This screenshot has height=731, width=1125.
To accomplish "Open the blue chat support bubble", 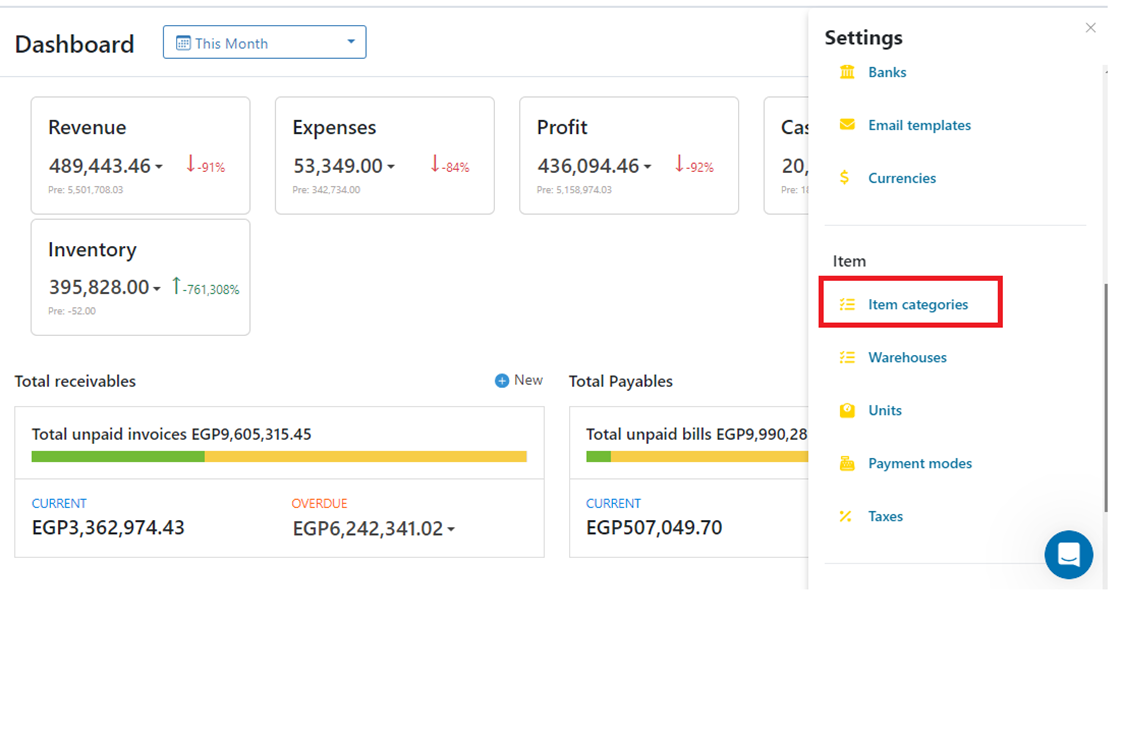I will point(1068,554).
